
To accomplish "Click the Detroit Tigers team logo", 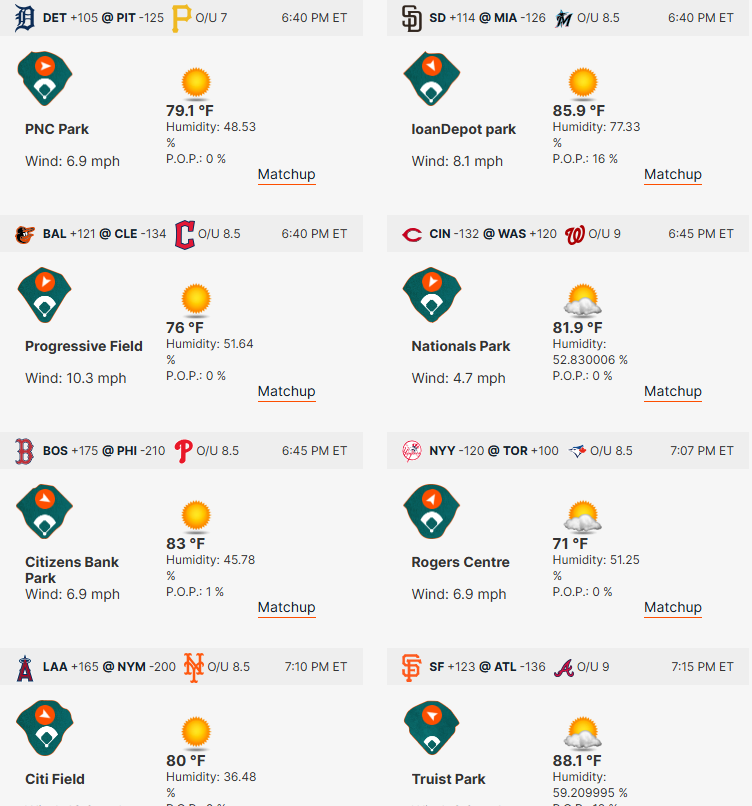I will point(25,18).
